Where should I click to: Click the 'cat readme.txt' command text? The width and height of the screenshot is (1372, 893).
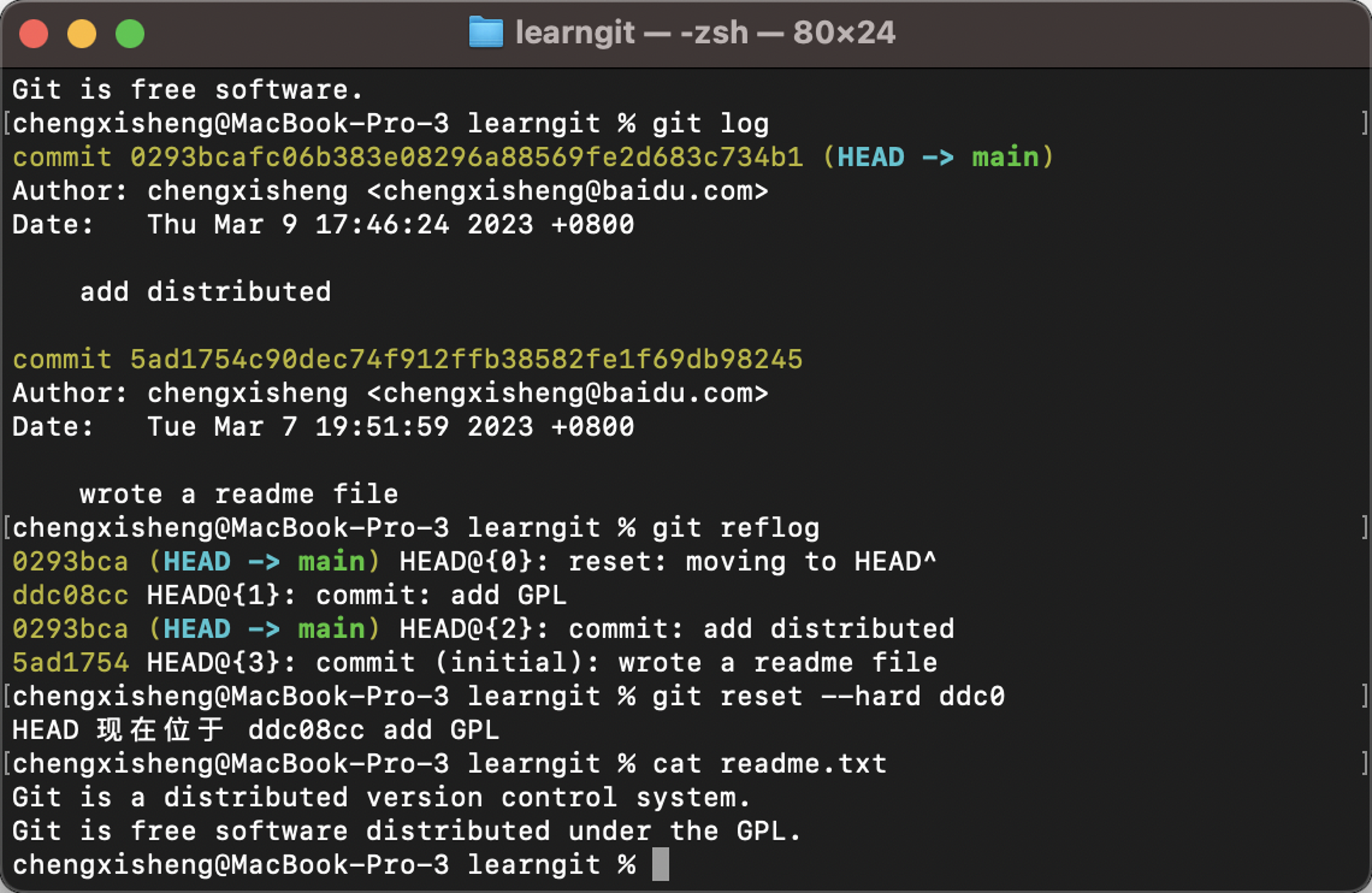[770, 763]
